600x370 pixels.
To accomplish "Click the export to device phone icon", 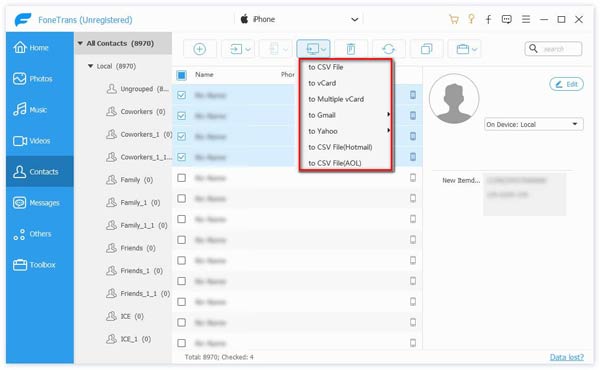I will [277, 49].
